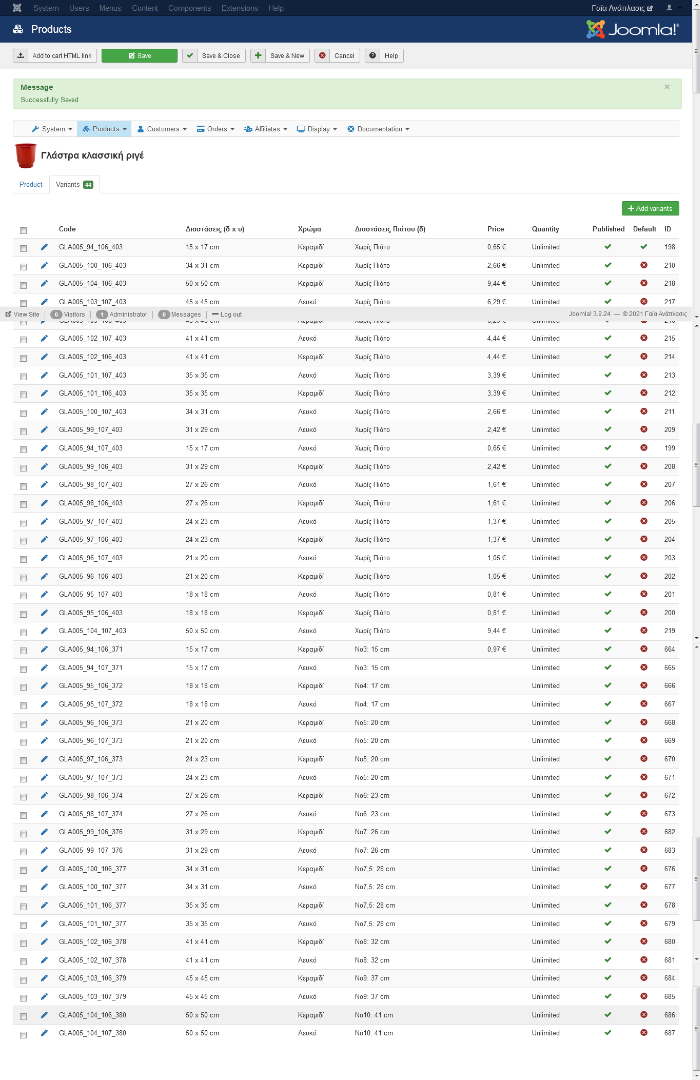This screenshot has width=700, height=1080.
Task: Click default green check of variant 198
Action: (x=644, y=247)
